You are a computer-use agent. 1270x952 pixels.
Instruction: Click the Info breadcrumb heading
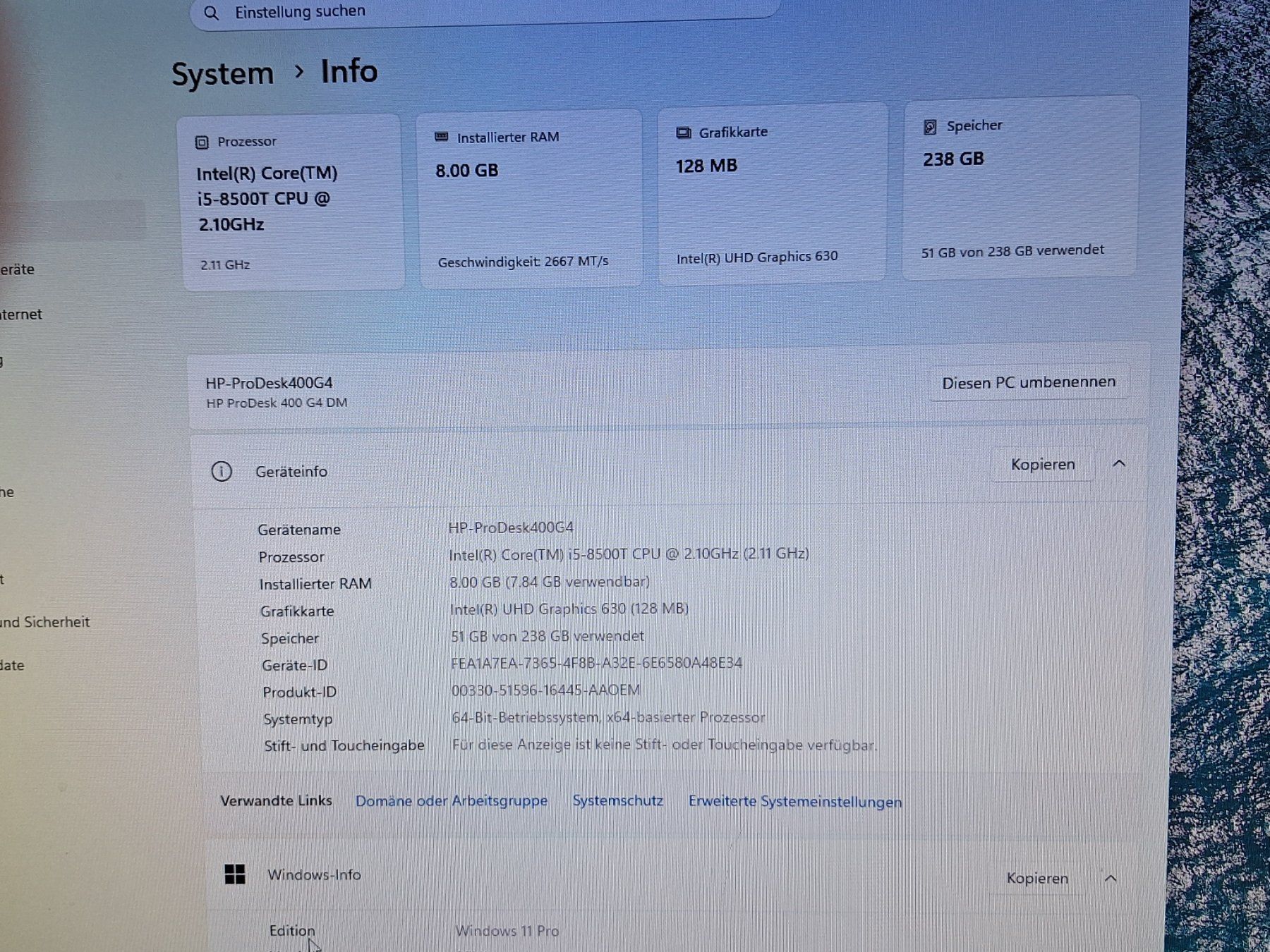click(349, 71)
